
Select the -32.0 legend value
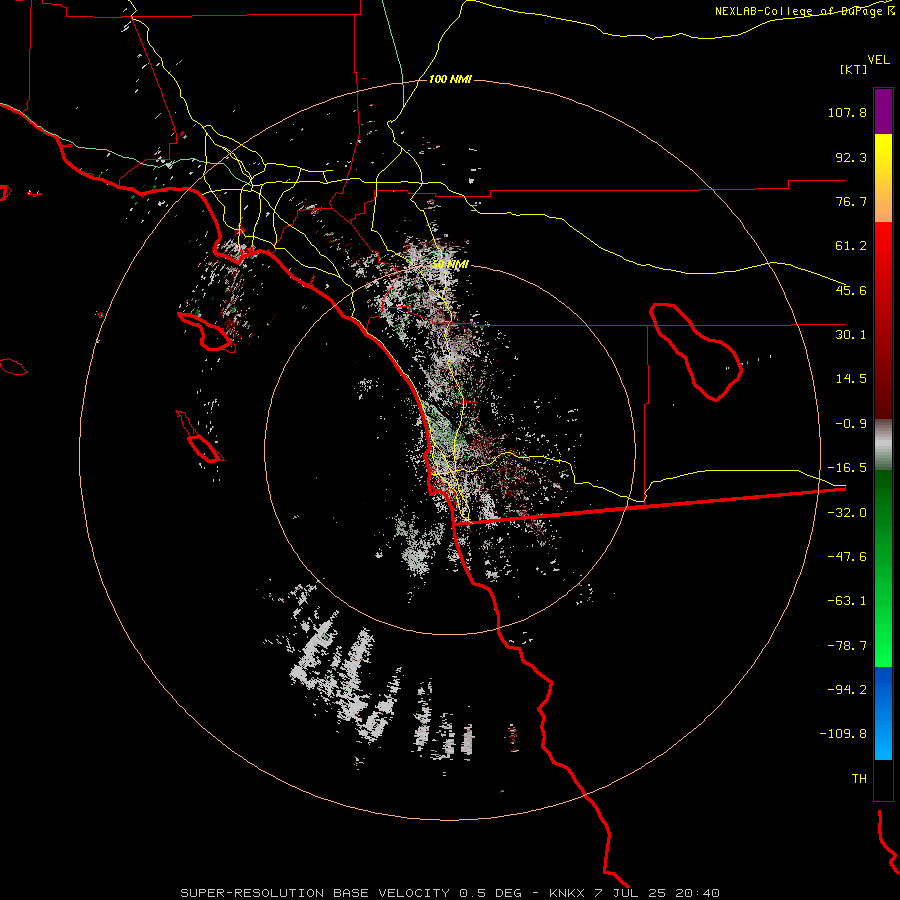(847, 513)
